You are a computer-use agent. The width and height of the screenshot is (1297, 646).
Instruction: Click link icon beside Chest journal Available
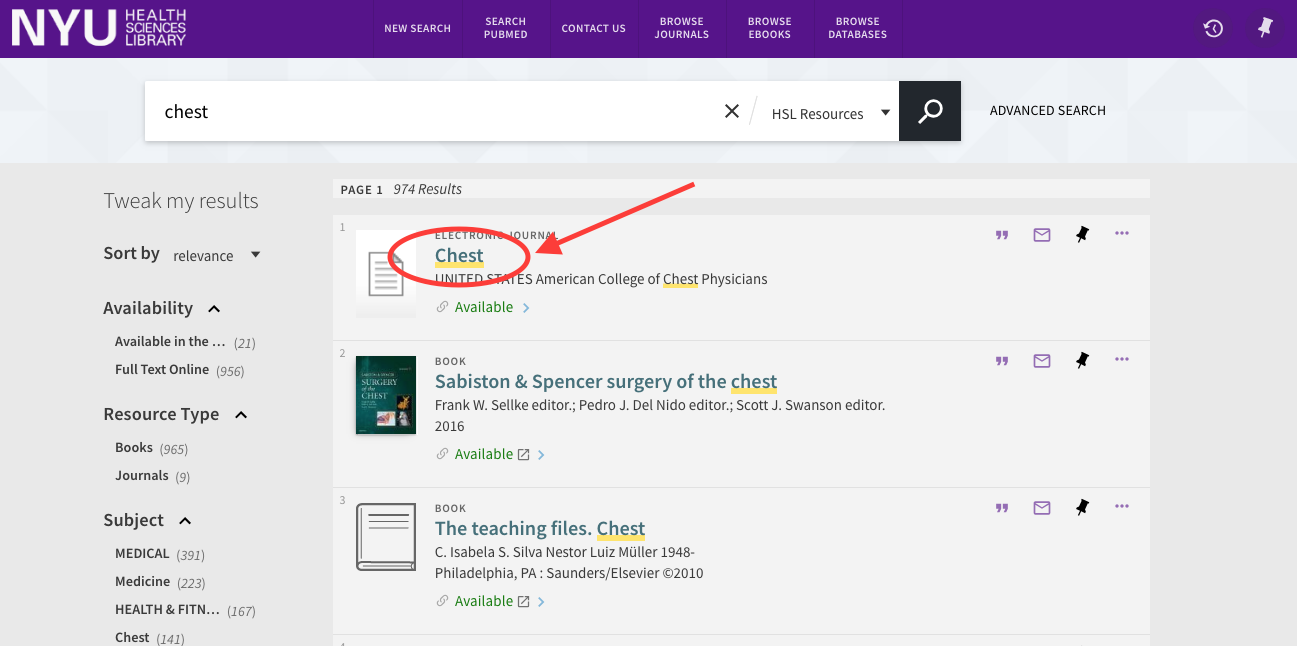coord(442,307)
